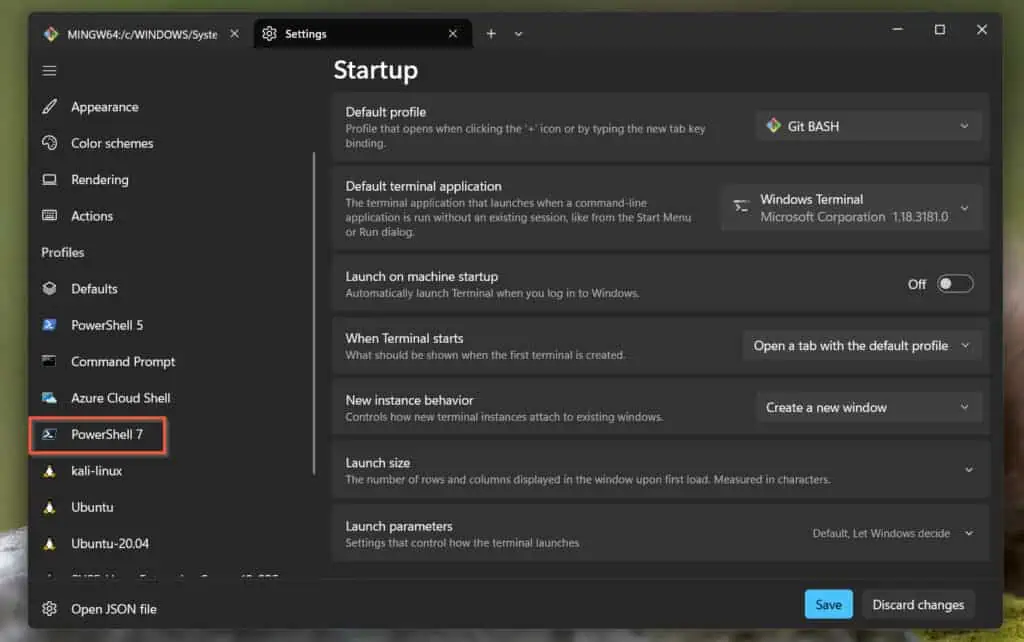The width and height of the screenshot is (1024, 642).
Task: Select the Ubuntu profile
Action: [x=92, y=507]
